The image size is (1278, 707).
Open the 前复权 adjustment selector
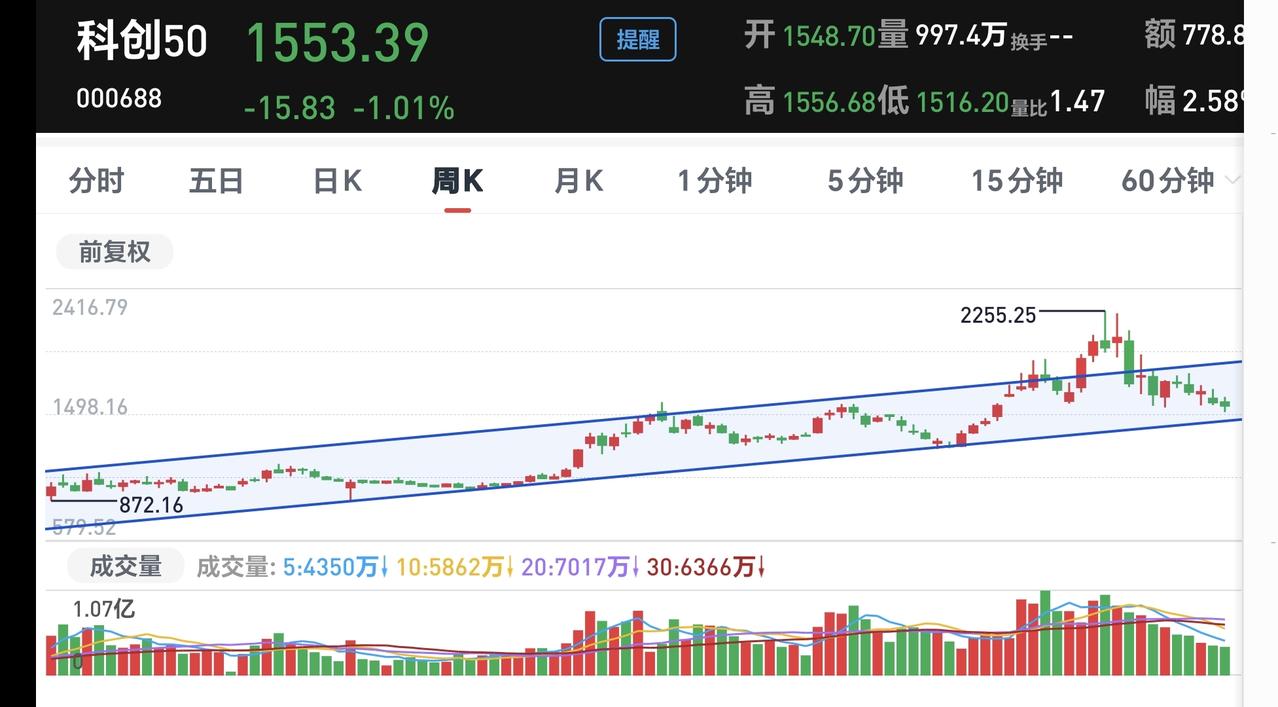pos(114,252)
